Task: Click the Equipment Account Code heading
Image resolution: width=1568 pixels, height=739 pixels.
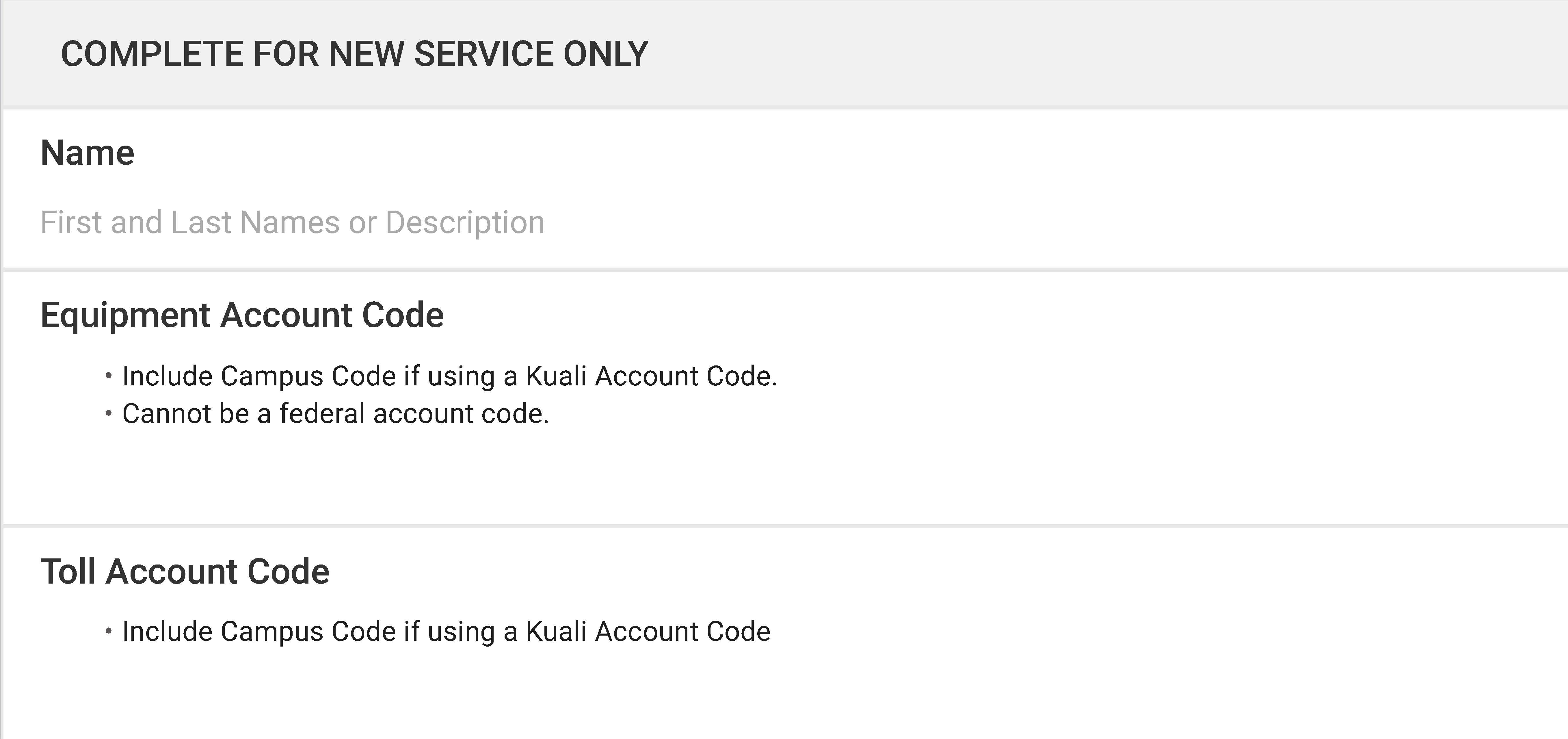Action: [242, 315]
